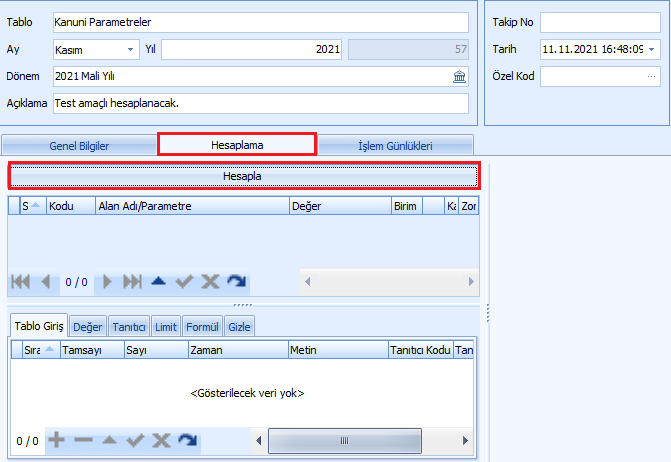Click the bank icon in Dönem field

459,77
